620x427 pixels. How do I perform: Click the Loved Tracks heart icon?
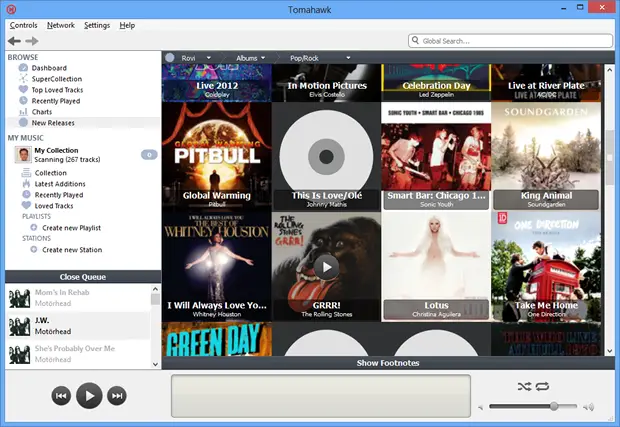[26, 206]
